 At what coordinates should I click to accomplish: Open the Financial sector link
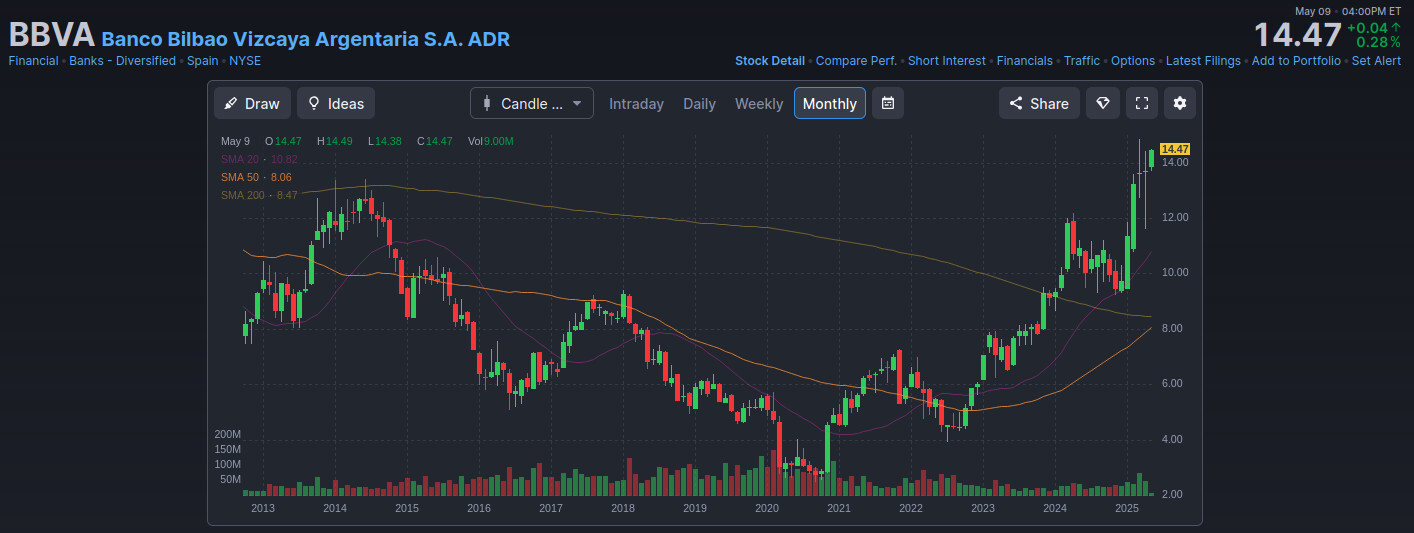(x=33, y=61)
